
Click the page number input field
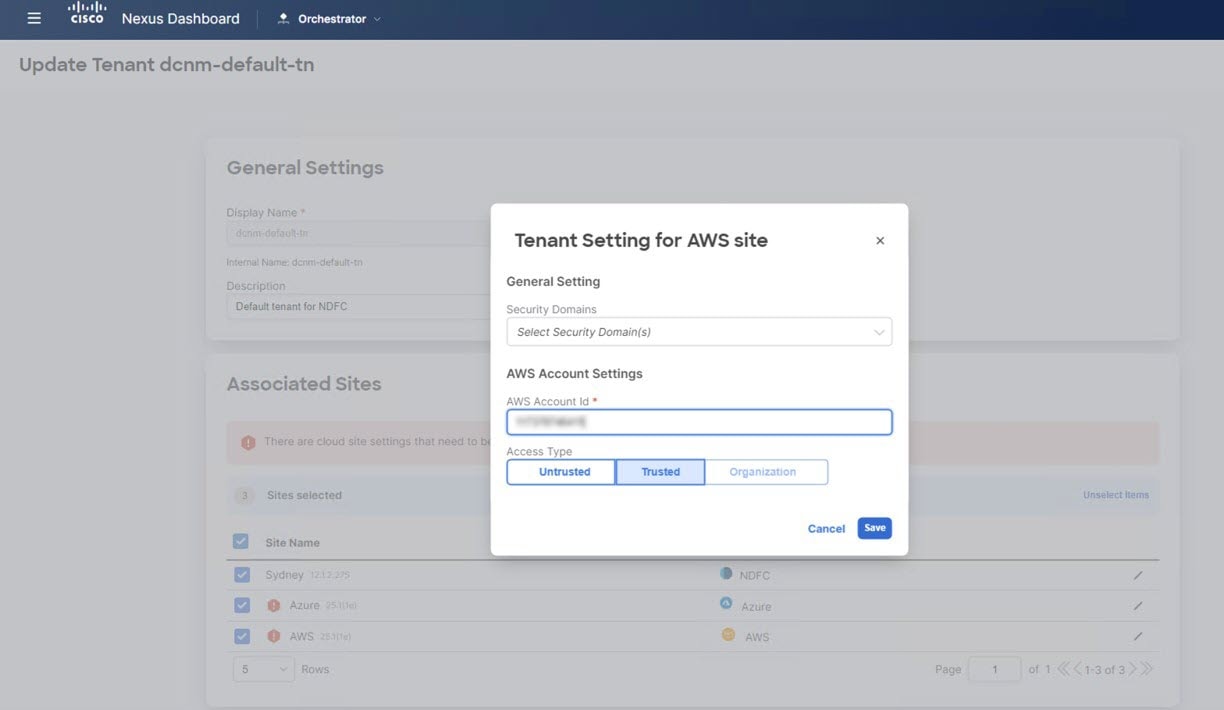point(994,669)
